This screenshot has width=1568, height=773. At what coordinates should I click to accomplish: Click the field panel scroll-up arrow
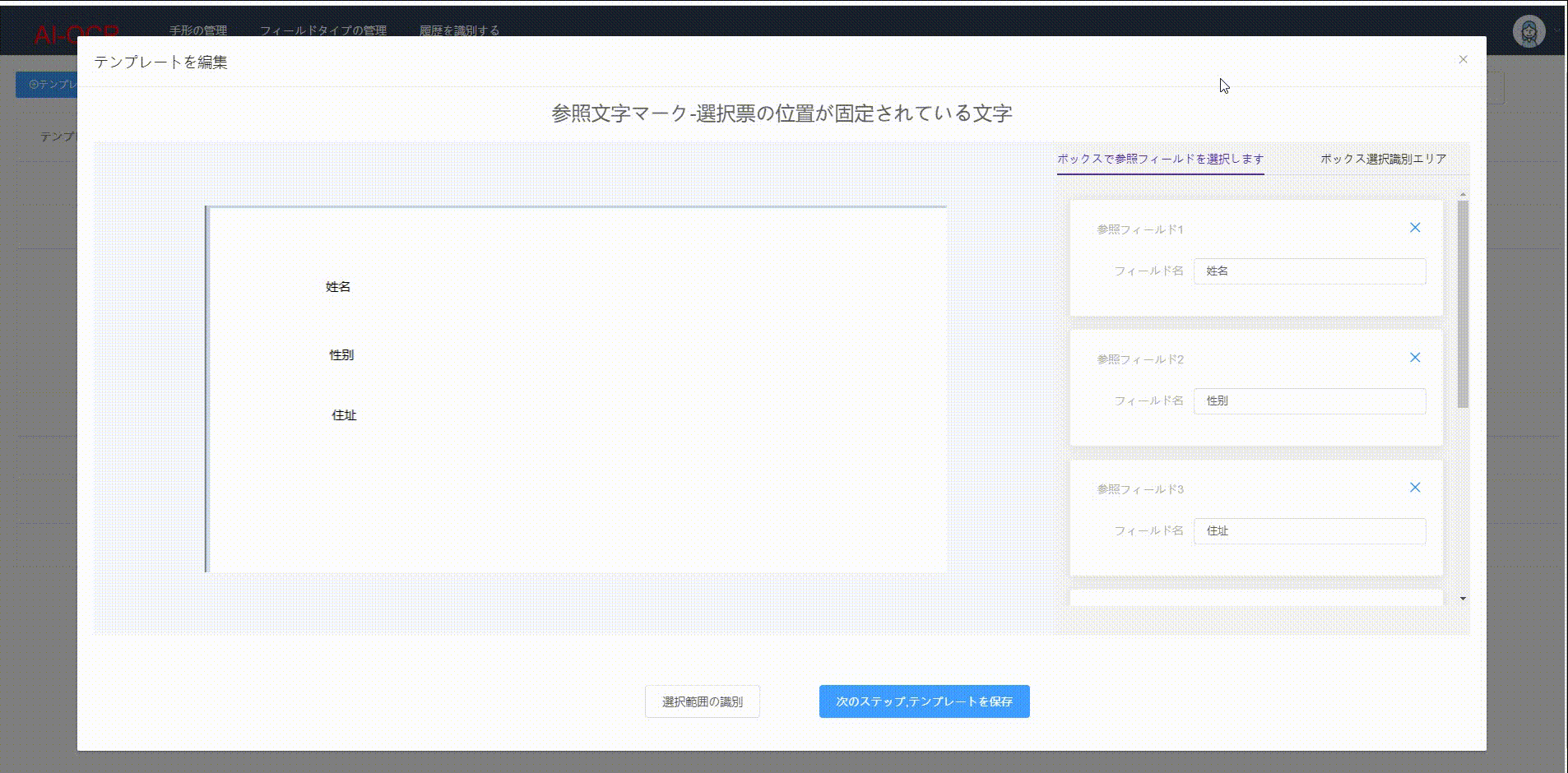[x=1462, y=194]
